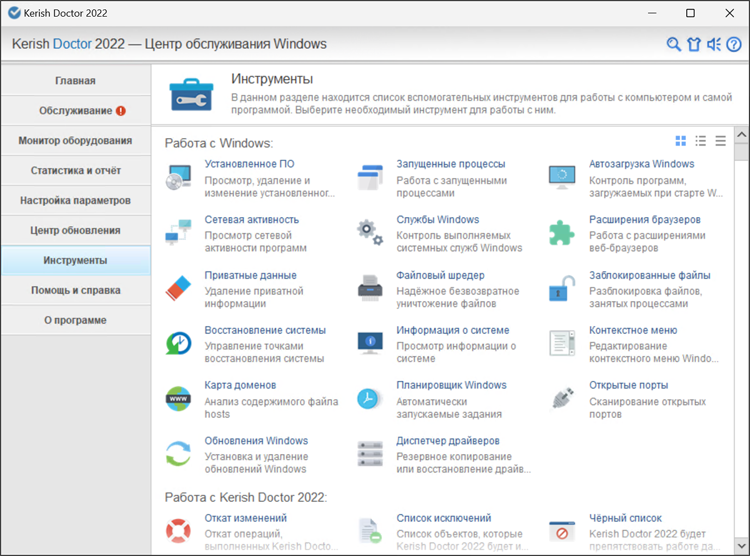Click the Диспетчер драйверов link

click(447, 440)
